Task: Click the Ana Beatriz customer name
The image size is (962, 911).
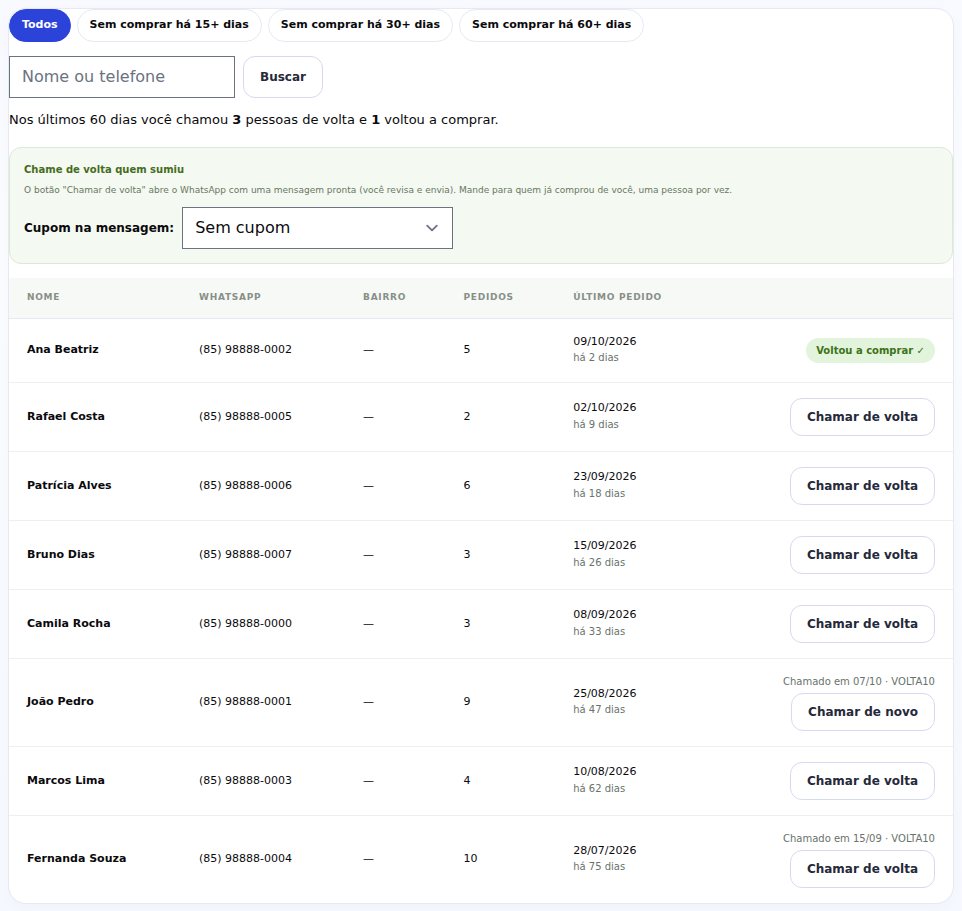Action: tap(63, 349)
